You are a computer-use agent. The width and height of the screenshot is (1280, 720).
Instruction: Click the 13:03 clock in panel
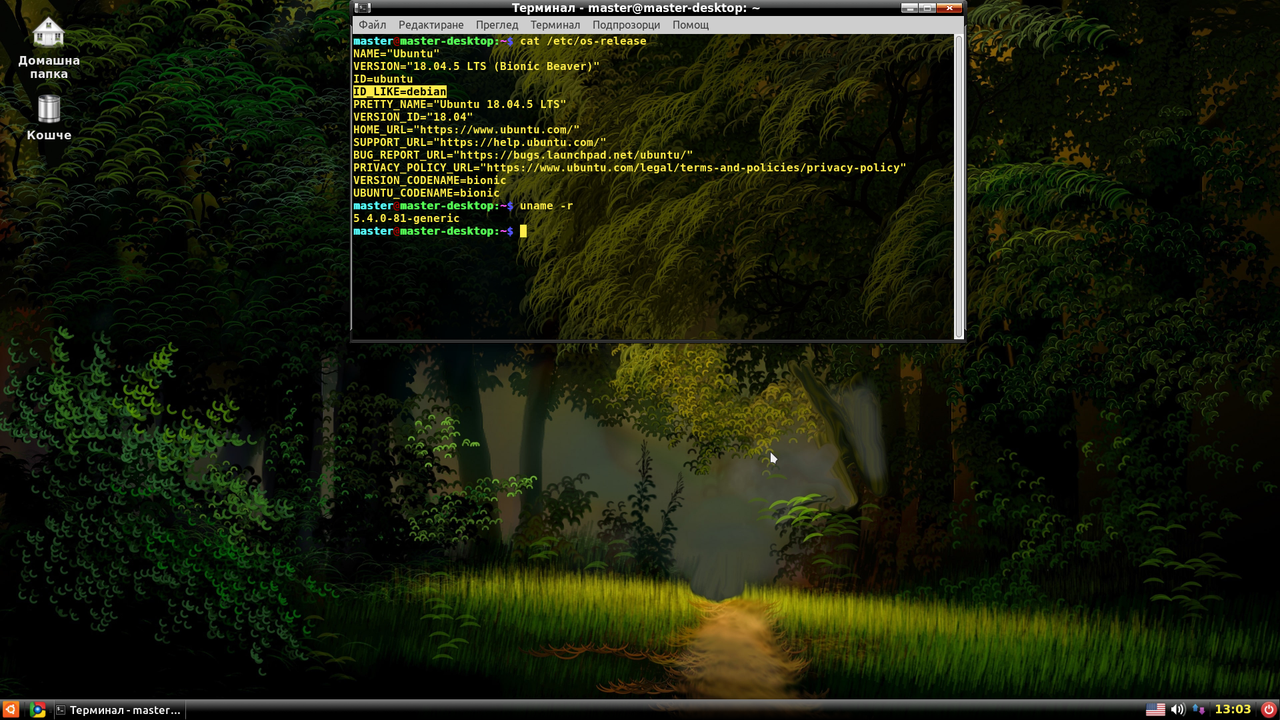[1232, 710]
